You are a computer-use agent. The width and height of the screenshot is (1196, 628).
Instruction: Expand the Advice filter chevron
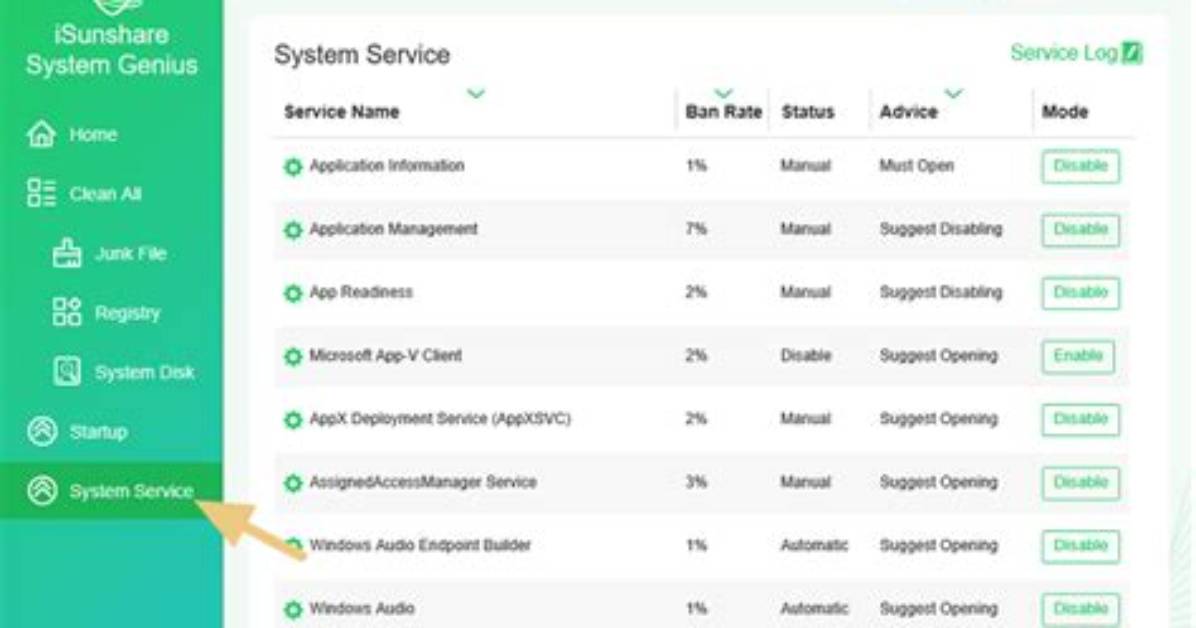[x=953, y=94]
